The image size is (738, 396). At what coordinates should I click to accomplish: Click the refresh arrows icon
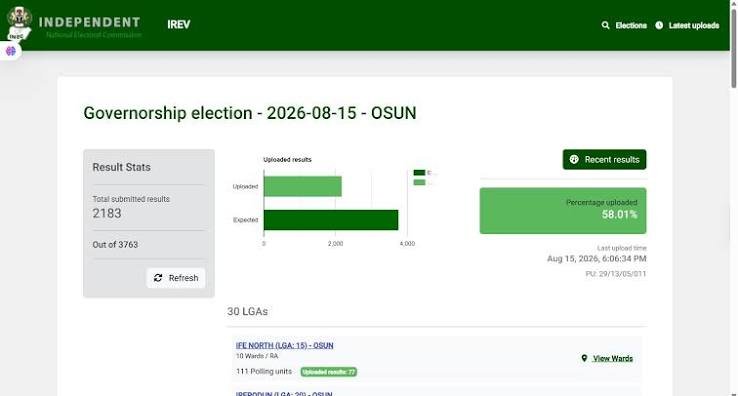click(x=158, y=278)
